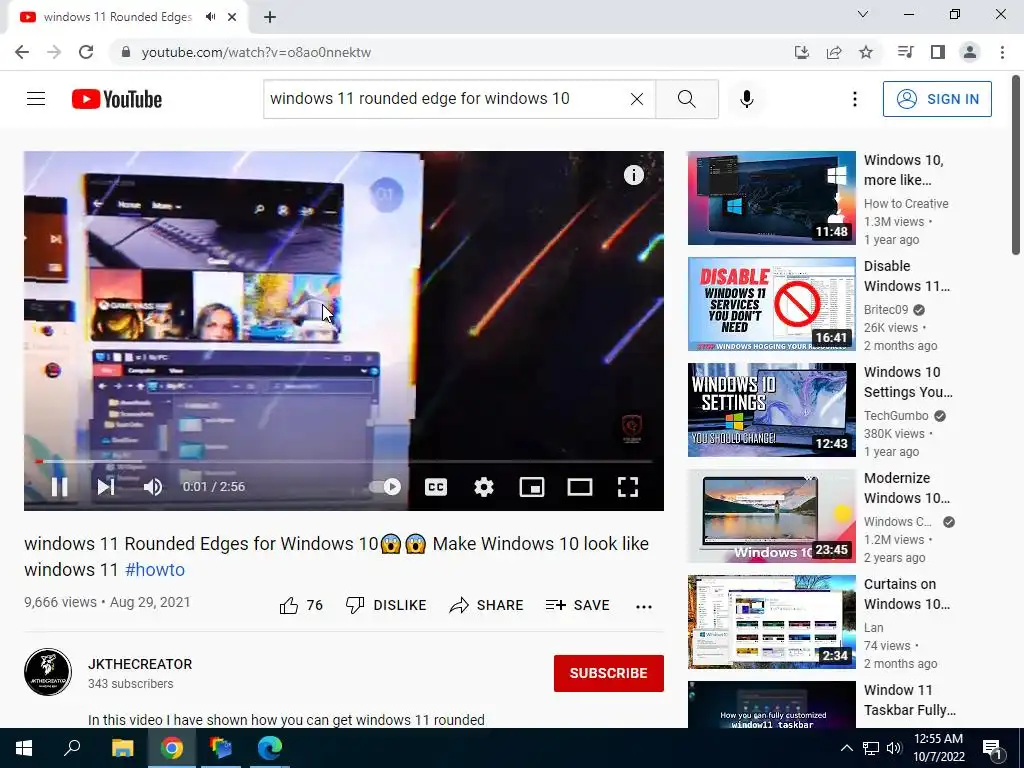Open more actions ellipsis under video

point(644,607)
